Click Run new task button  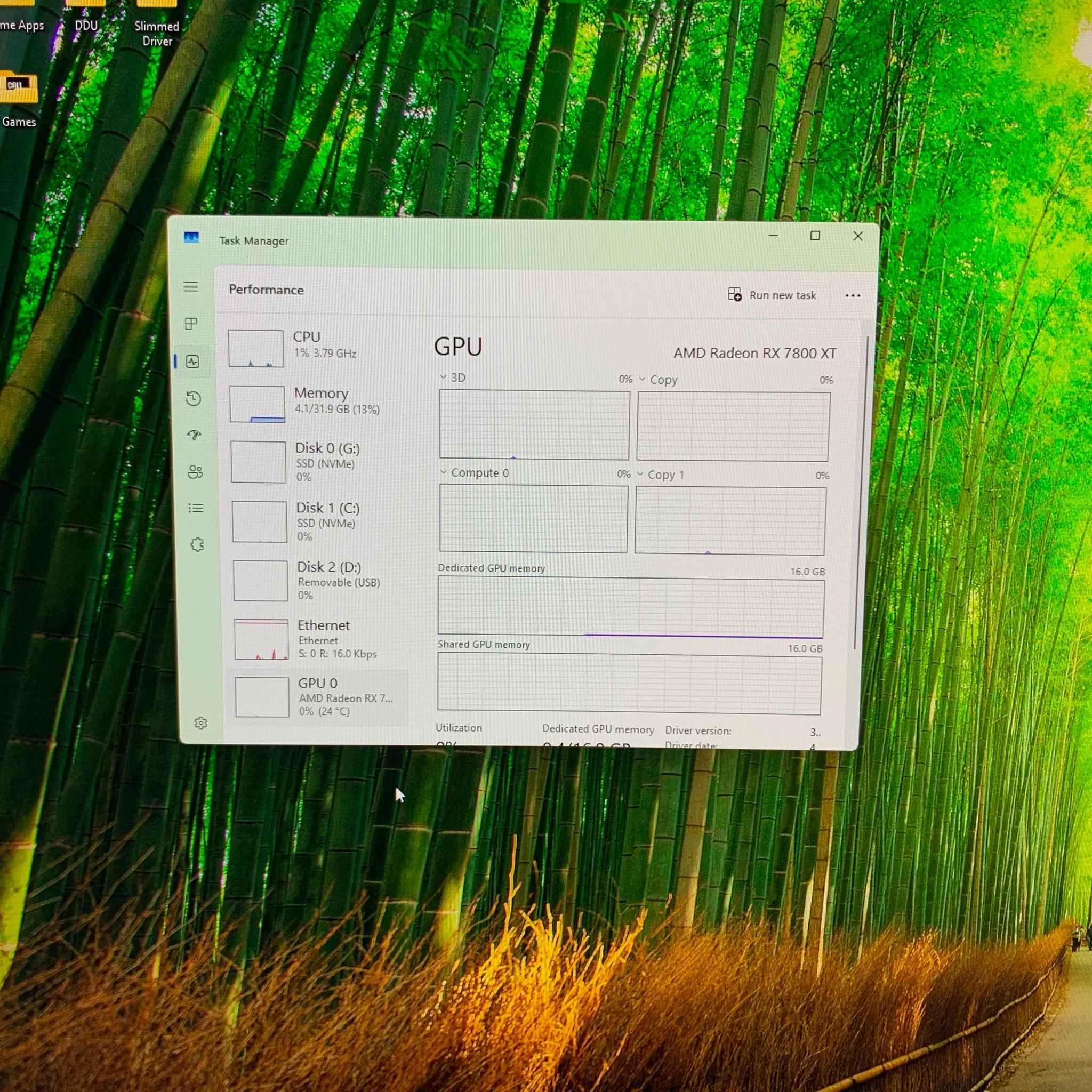(772, 295)
